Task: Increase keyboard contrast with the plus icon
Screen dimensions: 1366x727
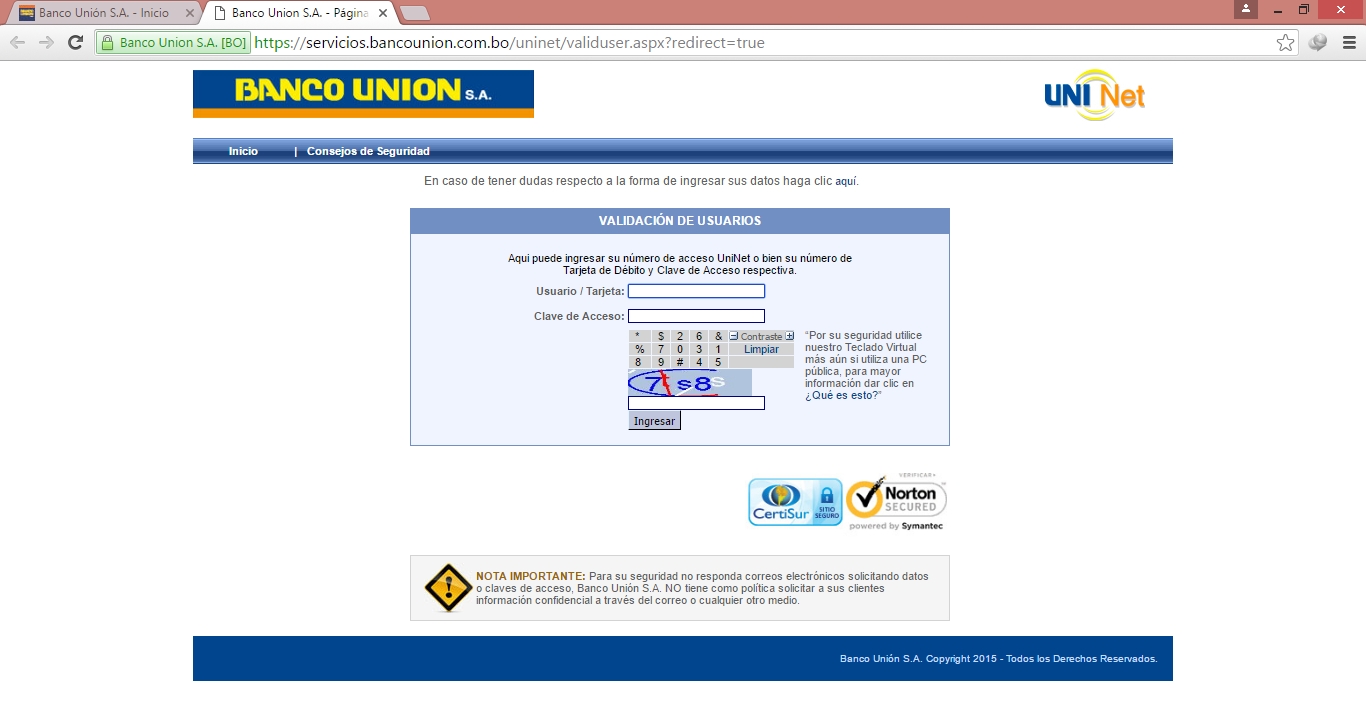Action: (x=789, y=336)
